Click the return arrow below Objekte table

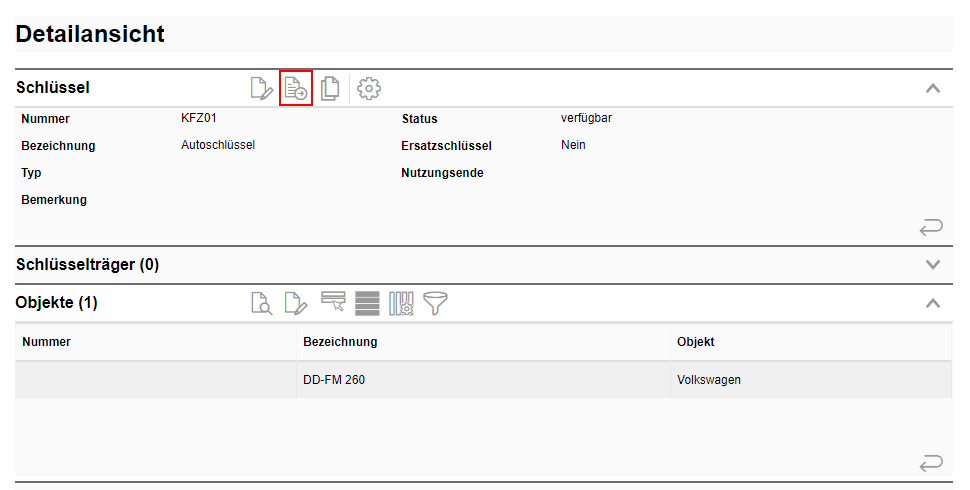click(x=930, y=462)
